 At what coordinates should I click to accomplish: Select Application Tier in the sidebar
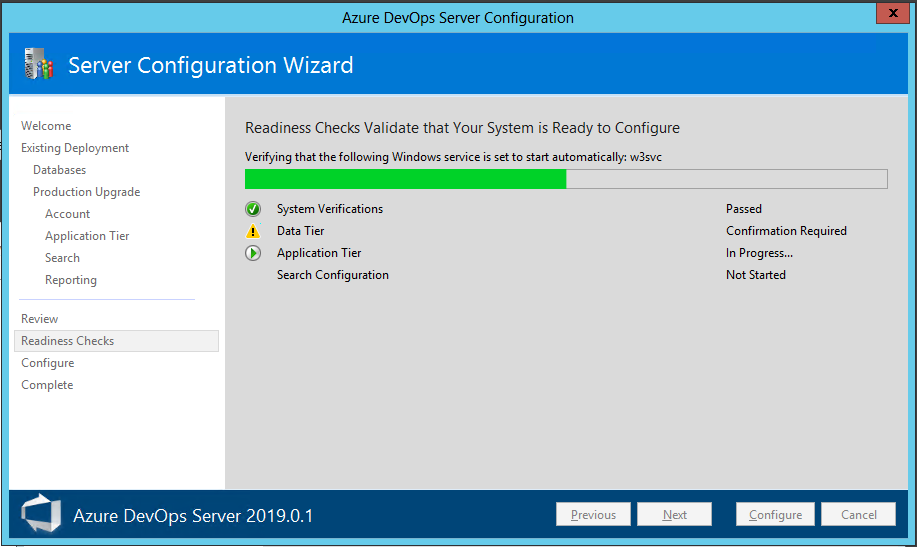pyautogui.click(x=87, y=236)
